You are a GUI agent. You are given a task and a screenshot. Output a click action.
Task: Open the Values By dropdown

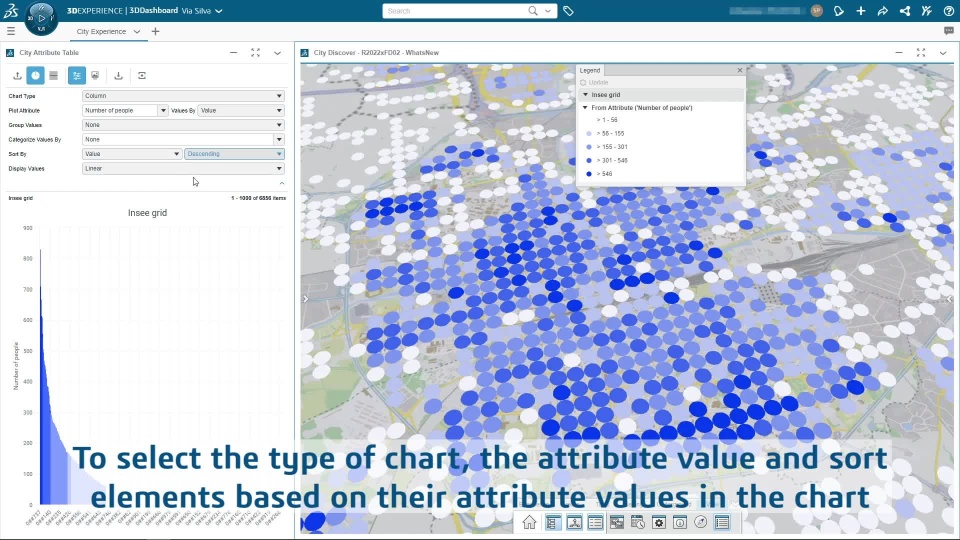point(241,110)
